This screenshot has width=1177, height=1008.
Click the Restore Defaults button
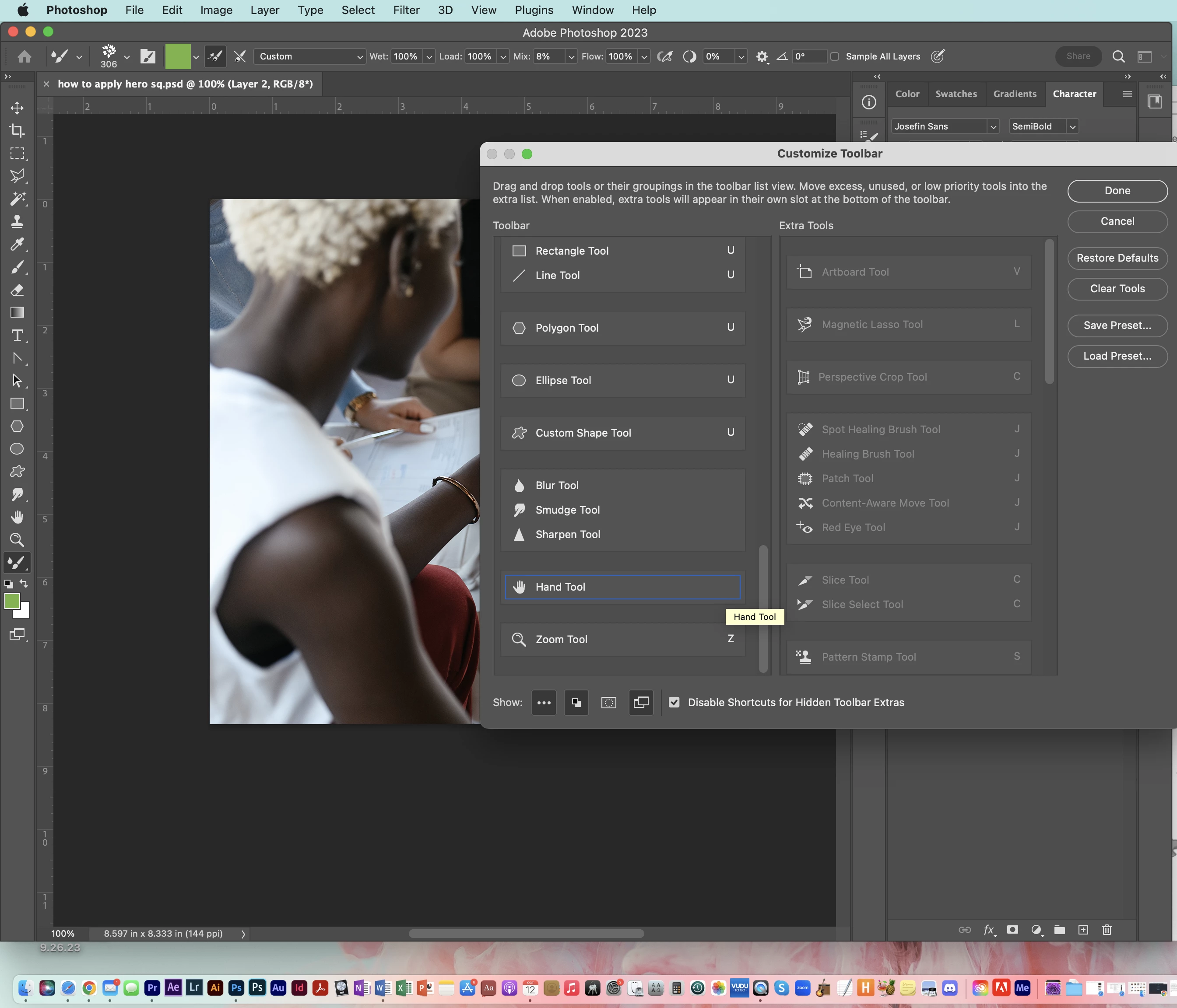coord(1117,258)
